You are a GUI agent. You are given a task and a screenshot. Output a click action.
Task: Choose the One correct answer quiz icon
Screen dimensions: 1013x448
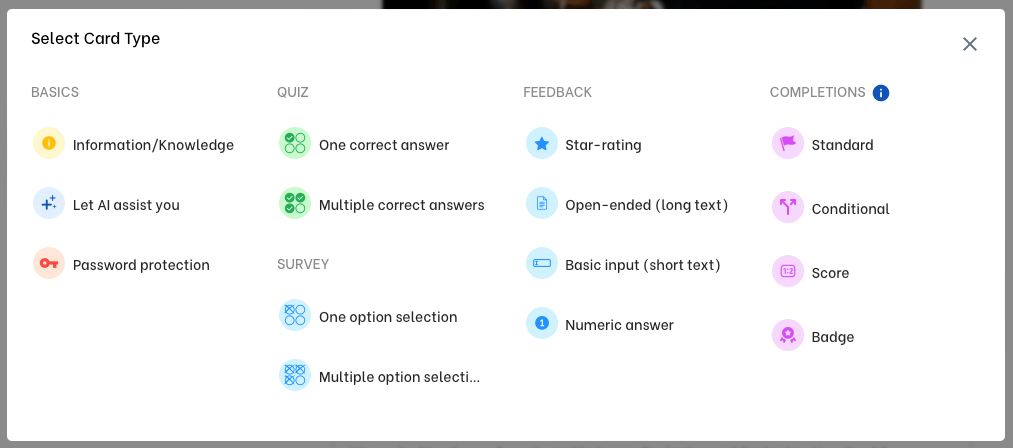295,144
